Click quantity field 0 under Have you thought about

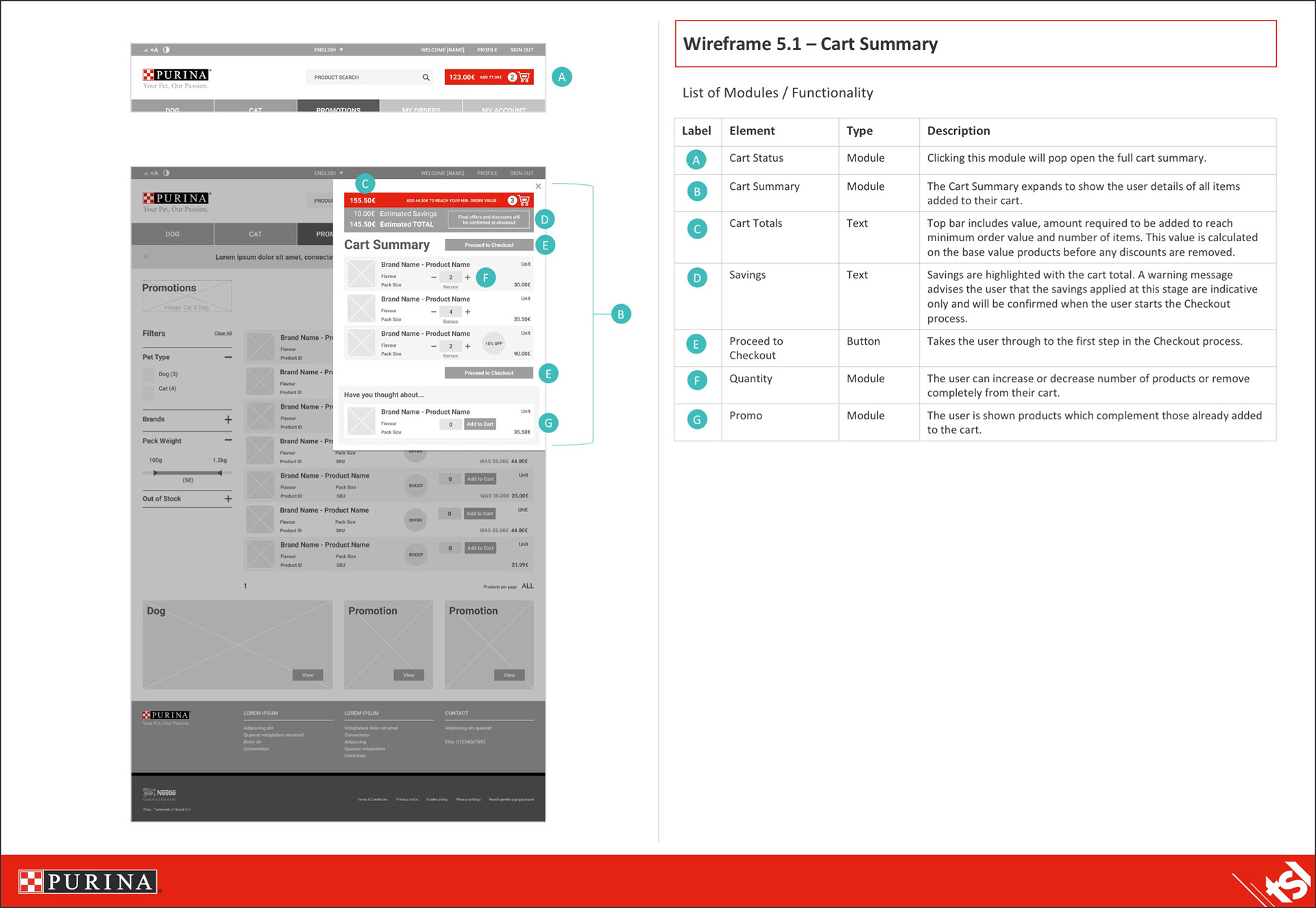click(450, 425)
